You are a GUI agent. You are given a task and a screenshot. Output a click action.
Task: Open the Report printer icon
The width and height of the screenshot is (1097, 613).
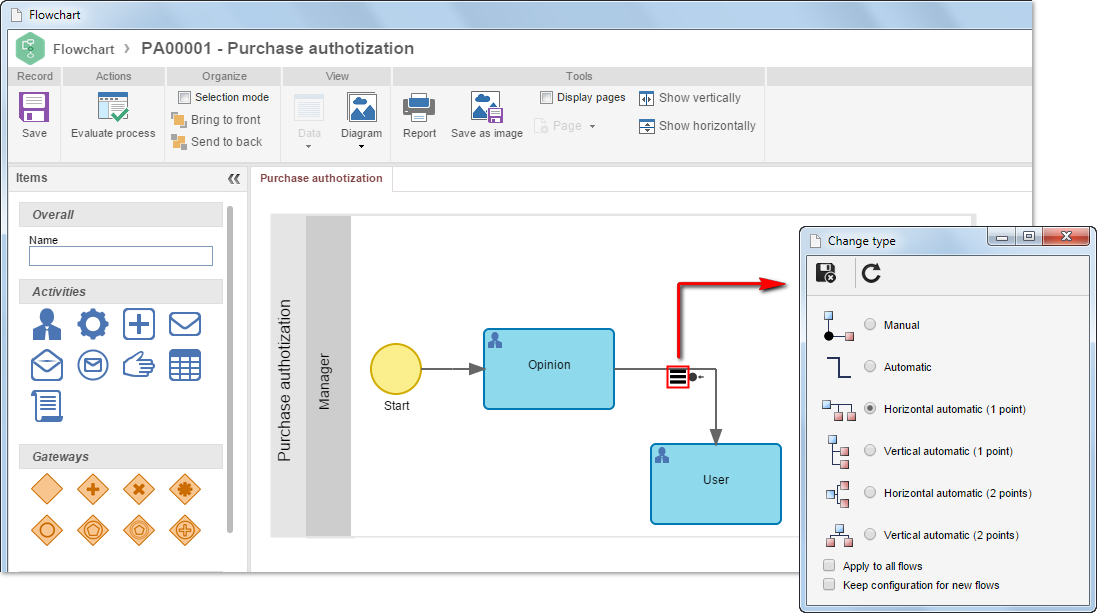419,108
